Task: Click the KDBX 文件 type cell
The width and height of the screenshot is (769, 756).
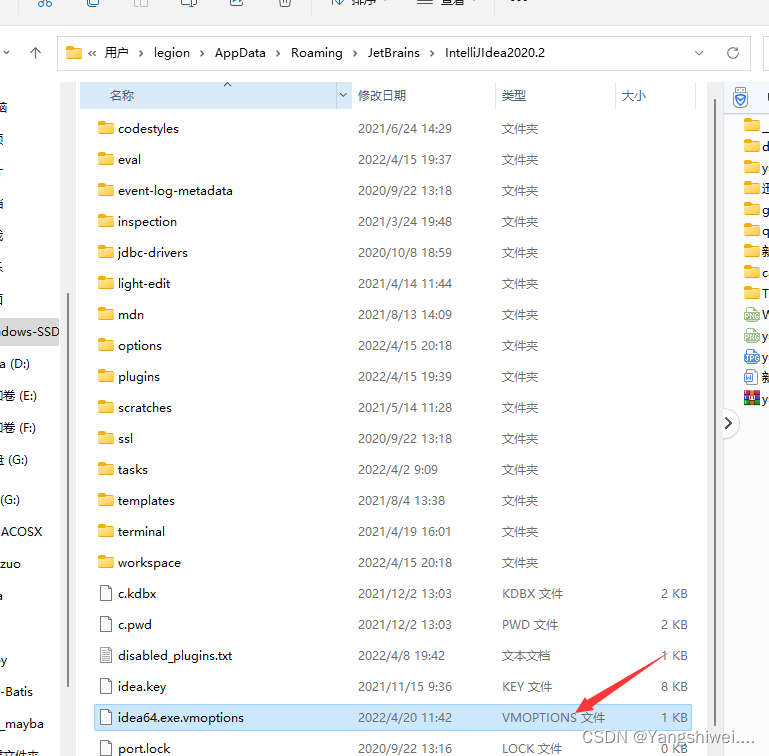Action: [x=532, y=593]
